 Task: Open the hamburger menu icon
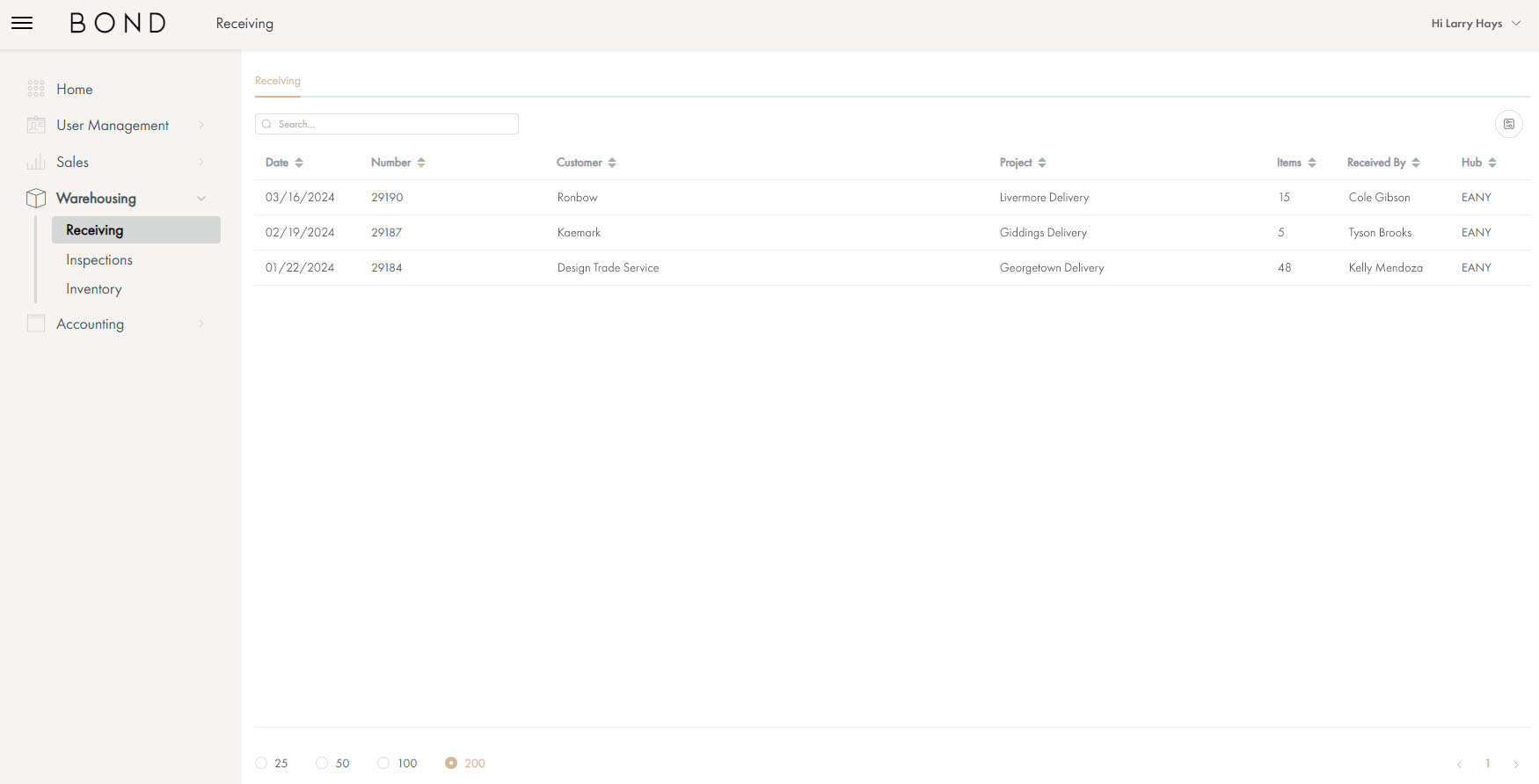22,24
